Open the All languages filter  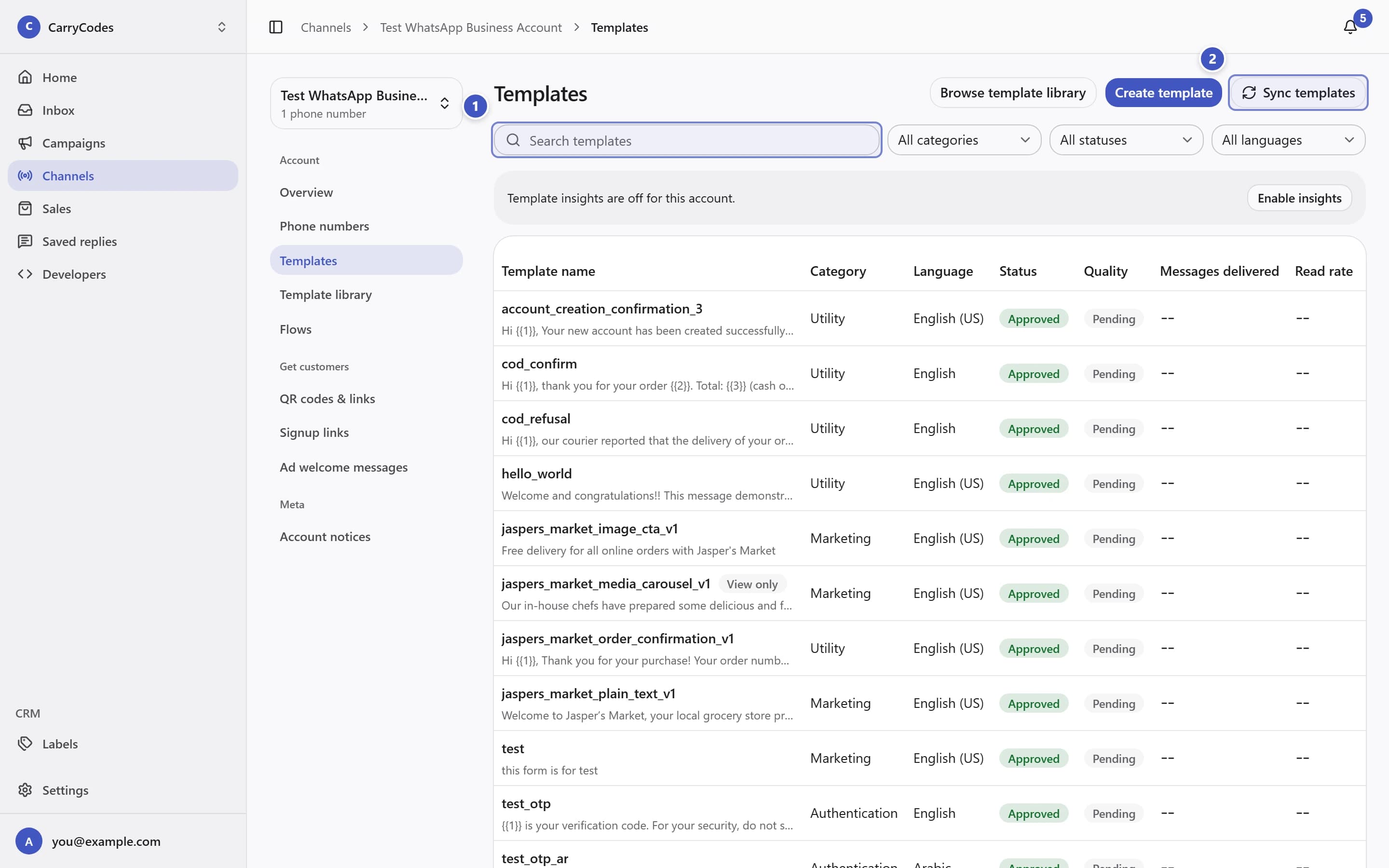1288,139
